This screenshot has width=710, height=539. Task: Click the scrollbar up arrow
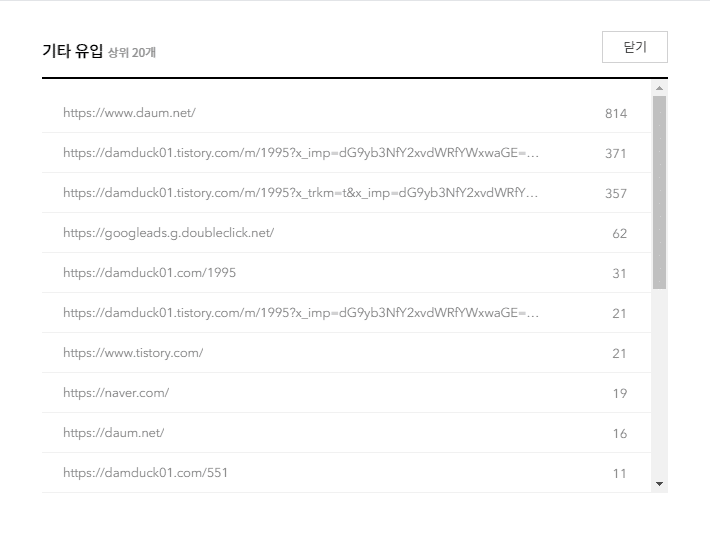659,88
